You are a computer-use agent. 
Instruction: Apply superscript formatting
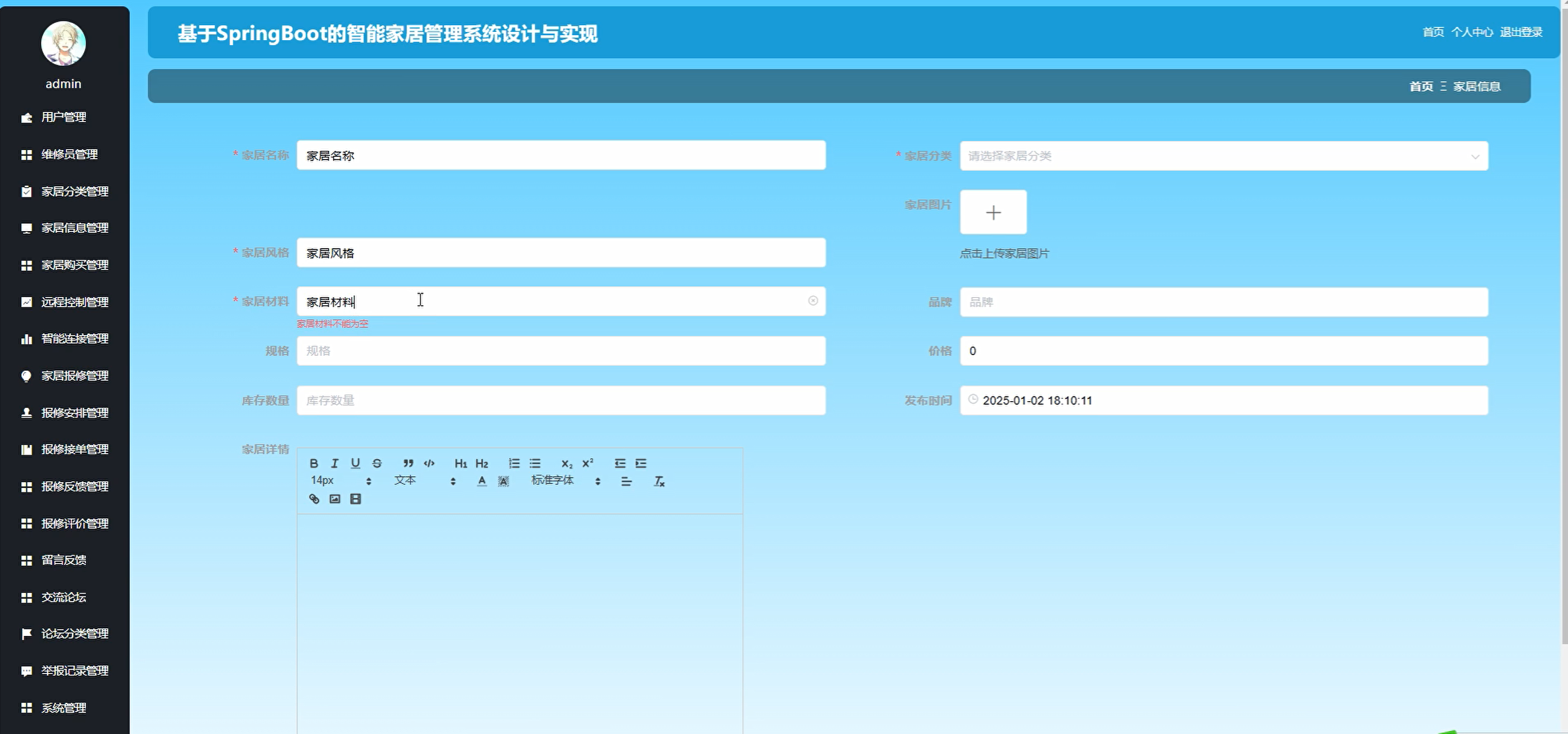pos(588,463)
